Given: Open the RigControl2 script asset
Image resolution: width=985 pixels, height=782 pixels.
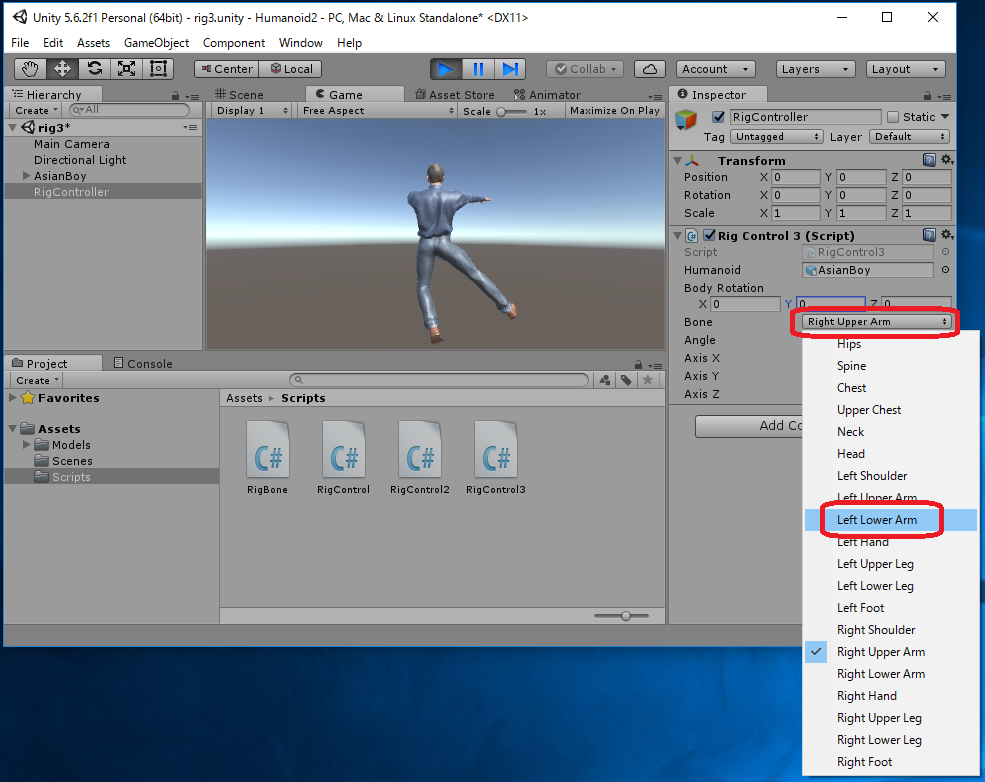Looking at the screenshot, I should click(420, 458).
